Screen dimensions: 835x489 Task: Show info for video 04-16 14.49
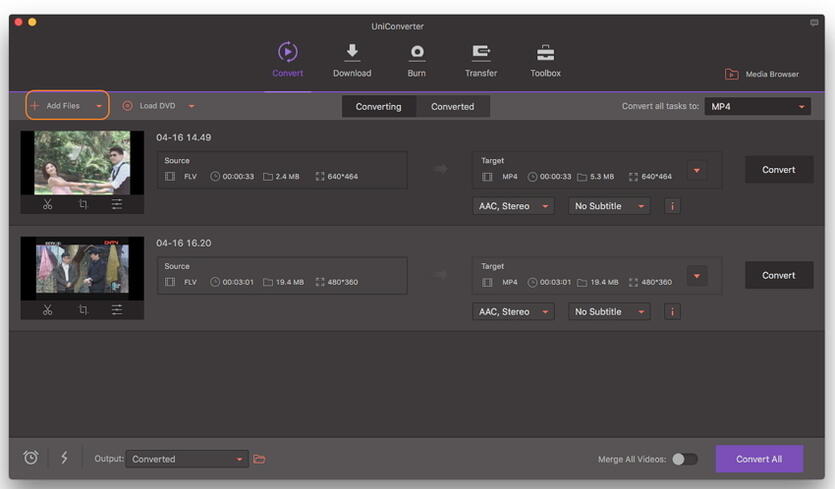673,206
